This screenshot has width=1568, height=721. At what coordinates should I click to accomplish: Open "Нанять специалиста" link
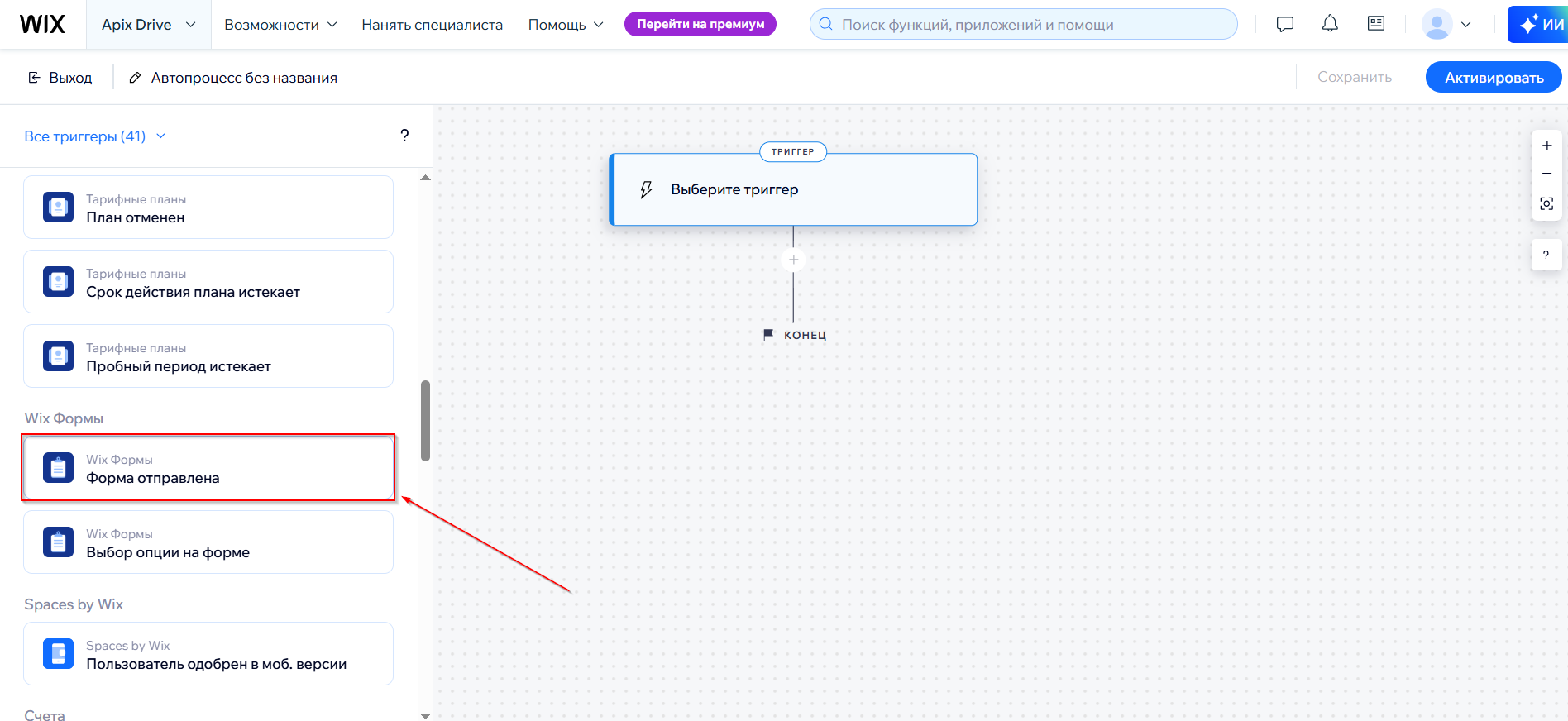pos(432,25)
